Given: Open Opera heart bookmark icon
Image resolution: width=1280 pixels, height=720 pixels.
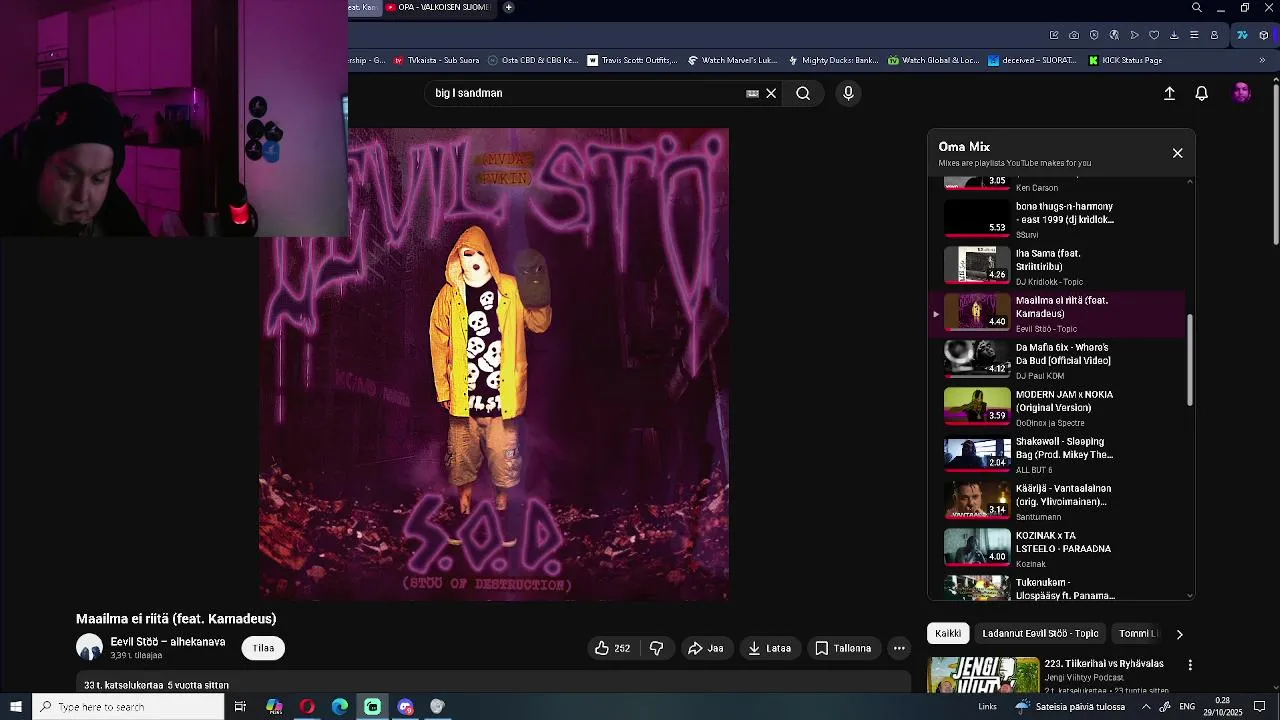Looking at the screenshot, I should pos(1154,35).
